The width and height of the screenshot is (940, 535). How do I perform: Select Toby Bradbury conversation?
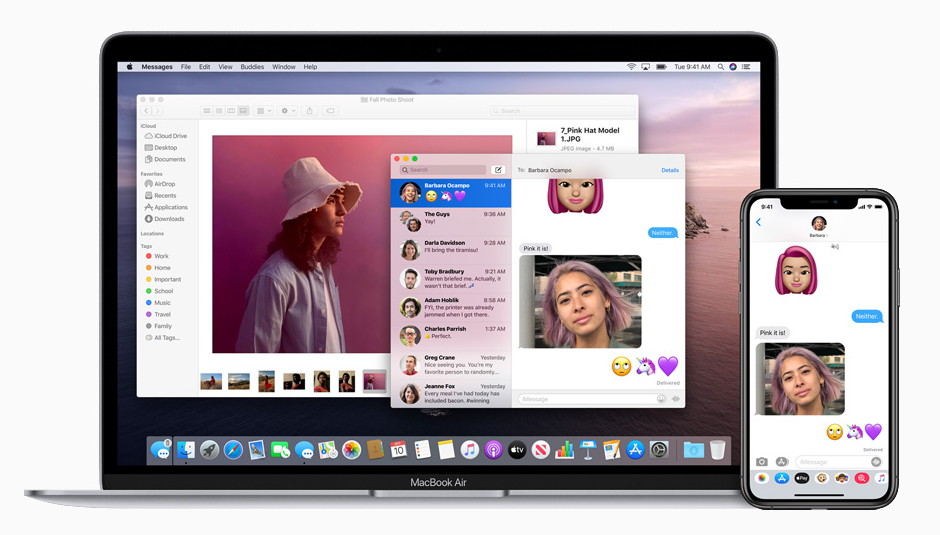tap(451, 279)
